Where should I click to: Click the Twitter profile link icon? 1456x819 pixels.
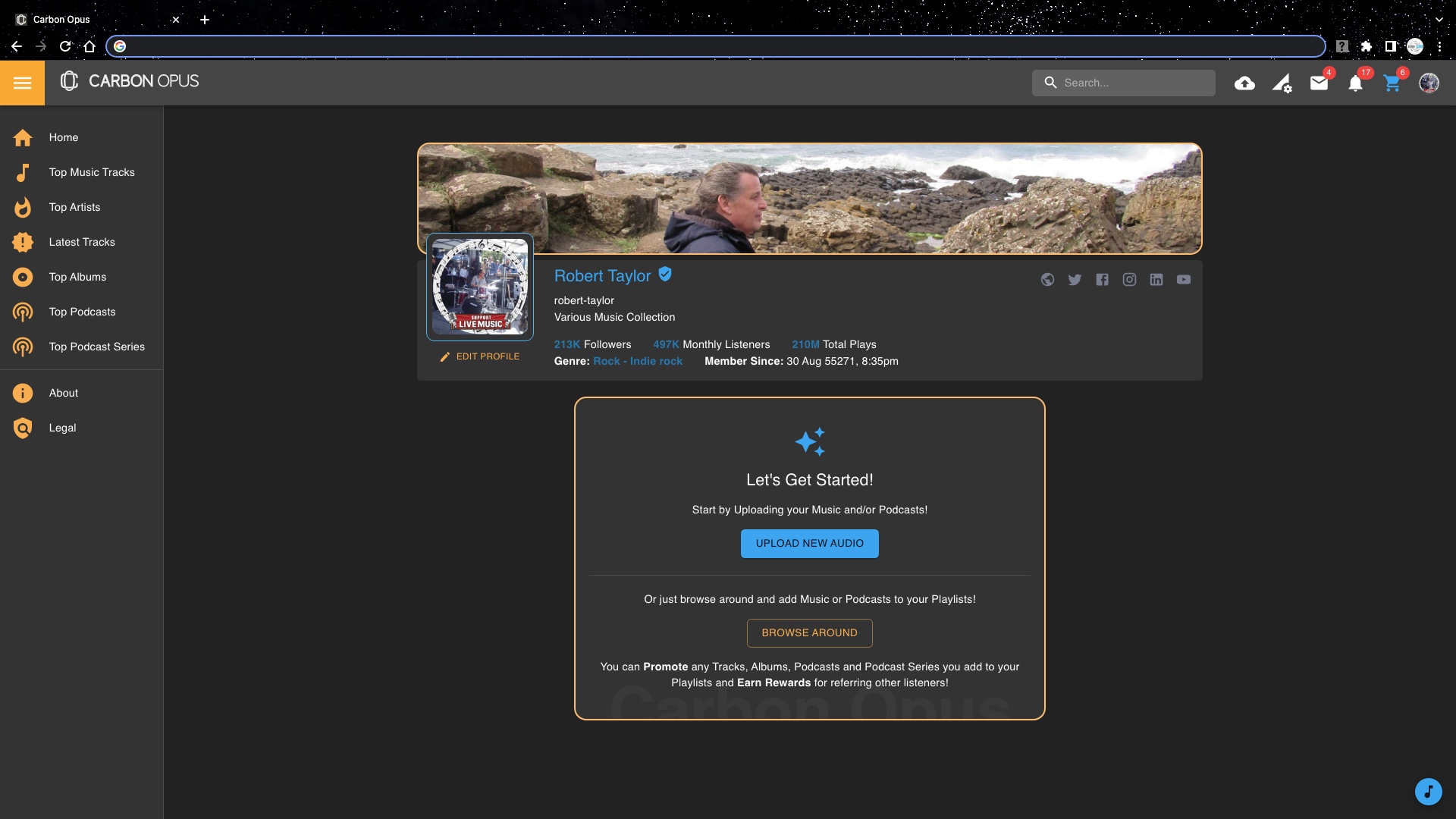tap(1075, 280)
